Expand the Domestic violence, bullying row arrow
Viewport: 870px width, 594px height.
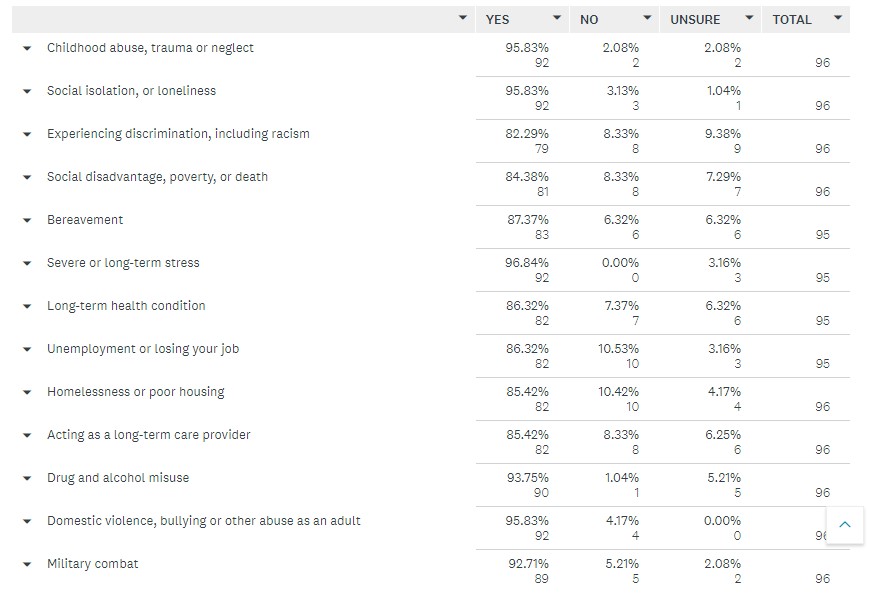[26, 521]
